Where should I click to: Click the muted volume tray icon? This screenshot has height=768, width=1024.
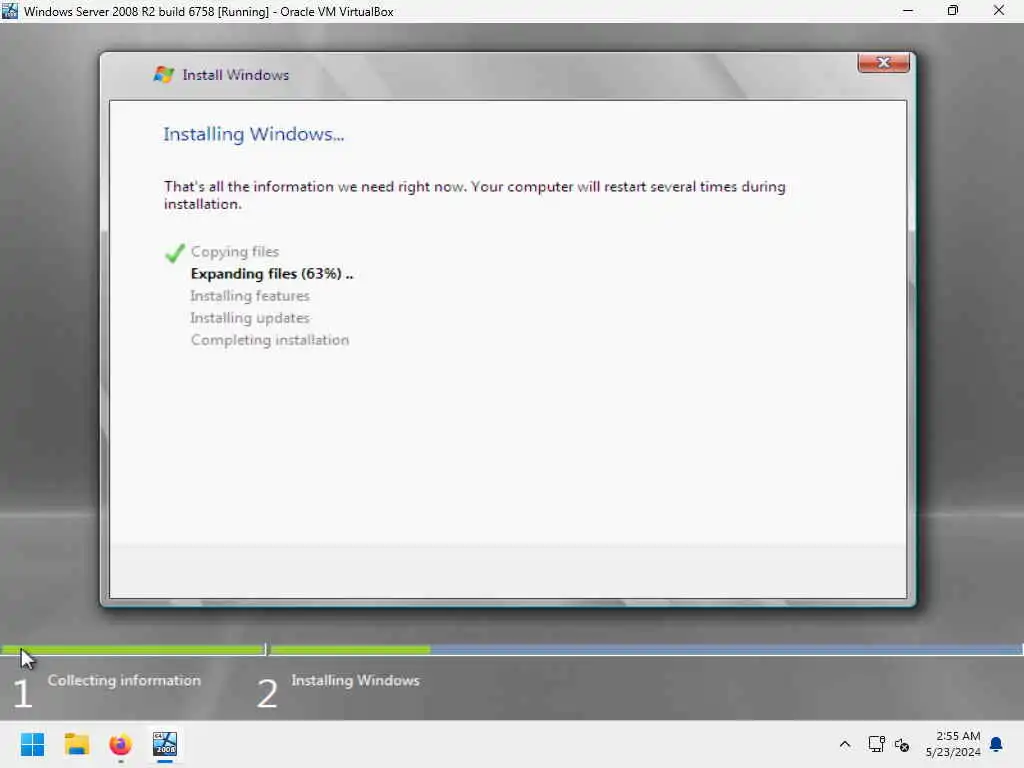(x=902, y=744)
